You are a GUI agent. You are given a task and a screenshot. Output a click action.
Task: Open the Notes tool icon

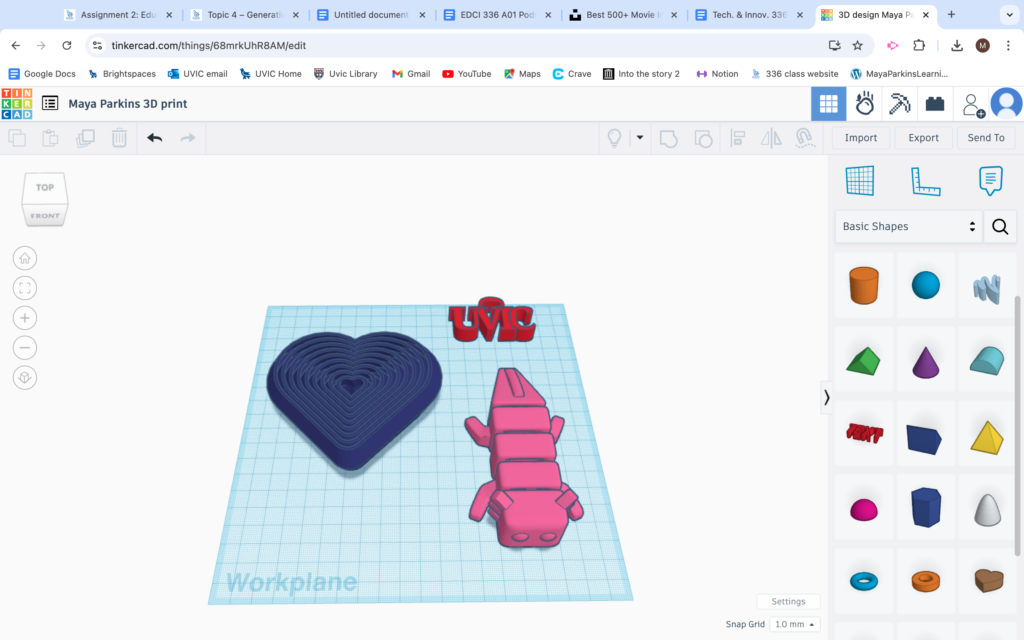pos(991,181)
